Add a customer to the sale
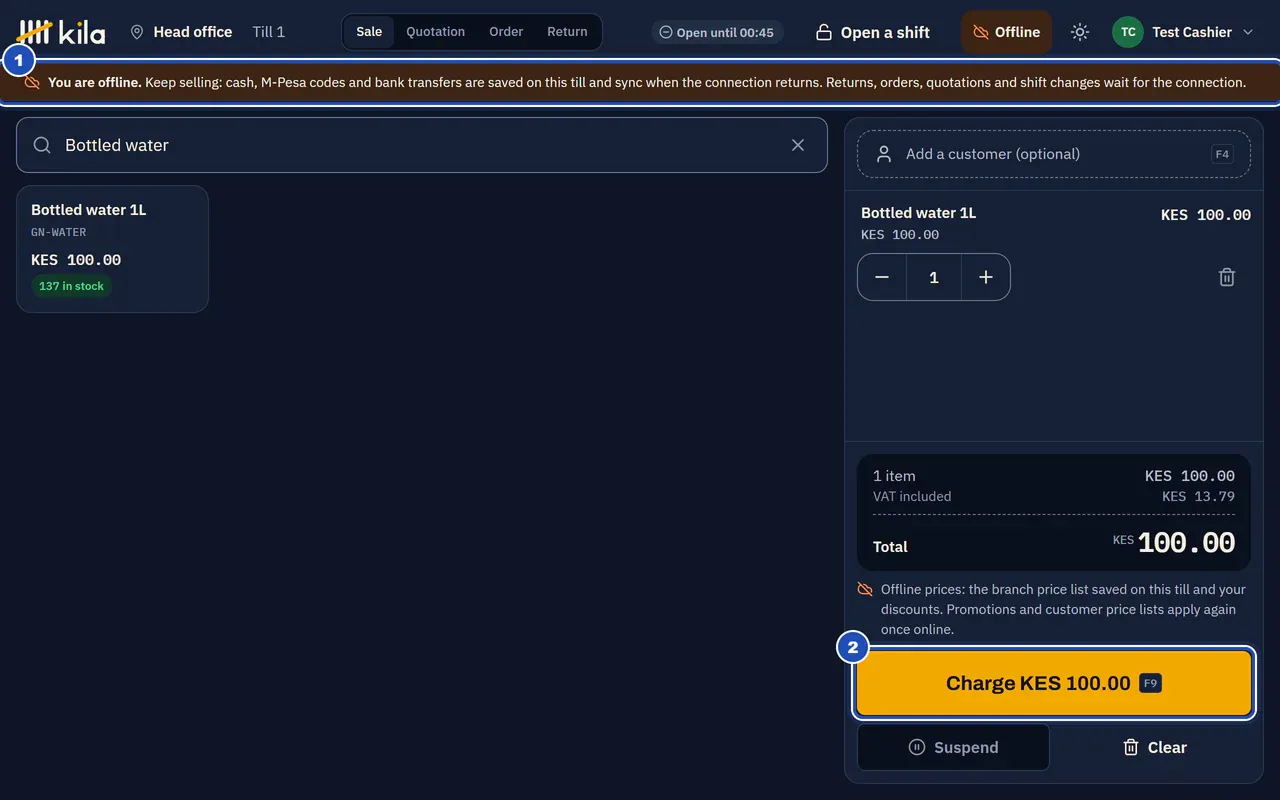 point(1054,154)
